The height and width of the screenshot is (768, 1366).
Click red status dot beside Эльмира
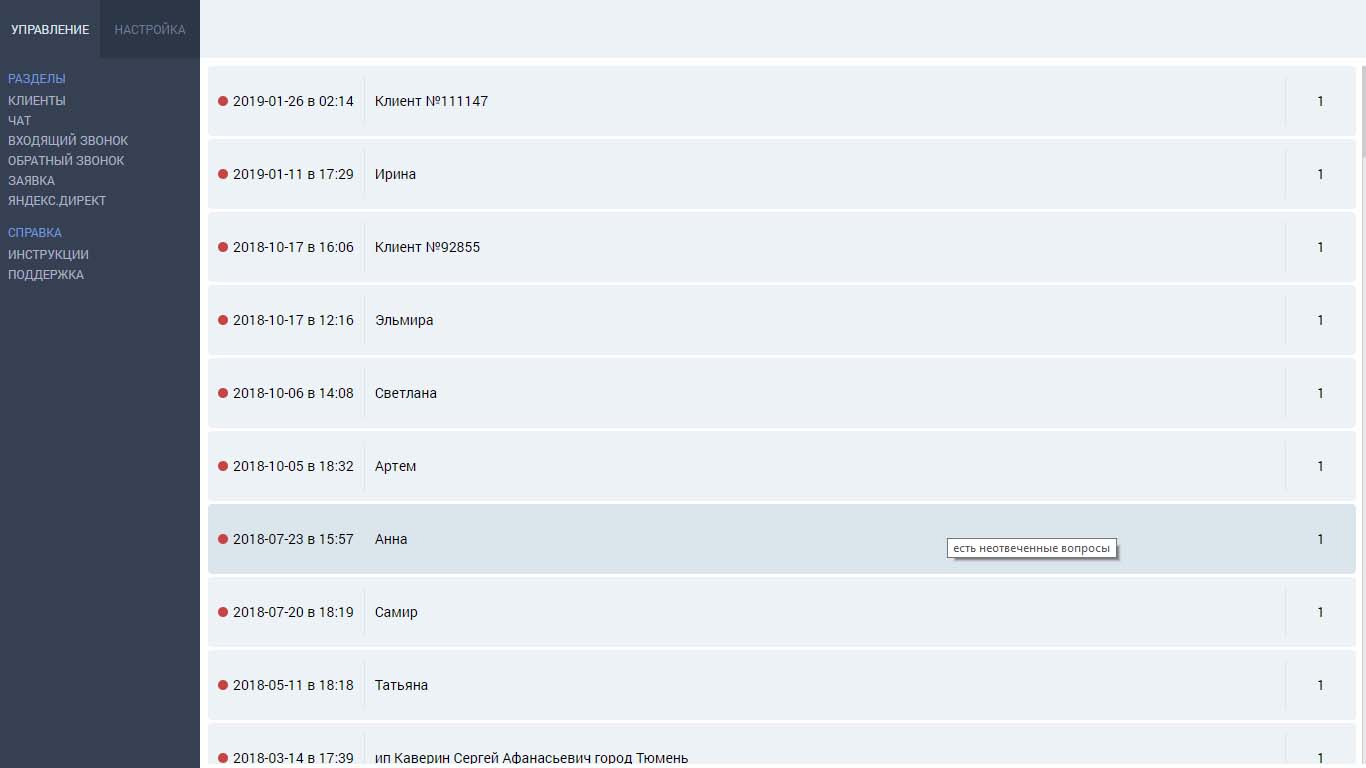pyautogui.click(x=223, y=320)
